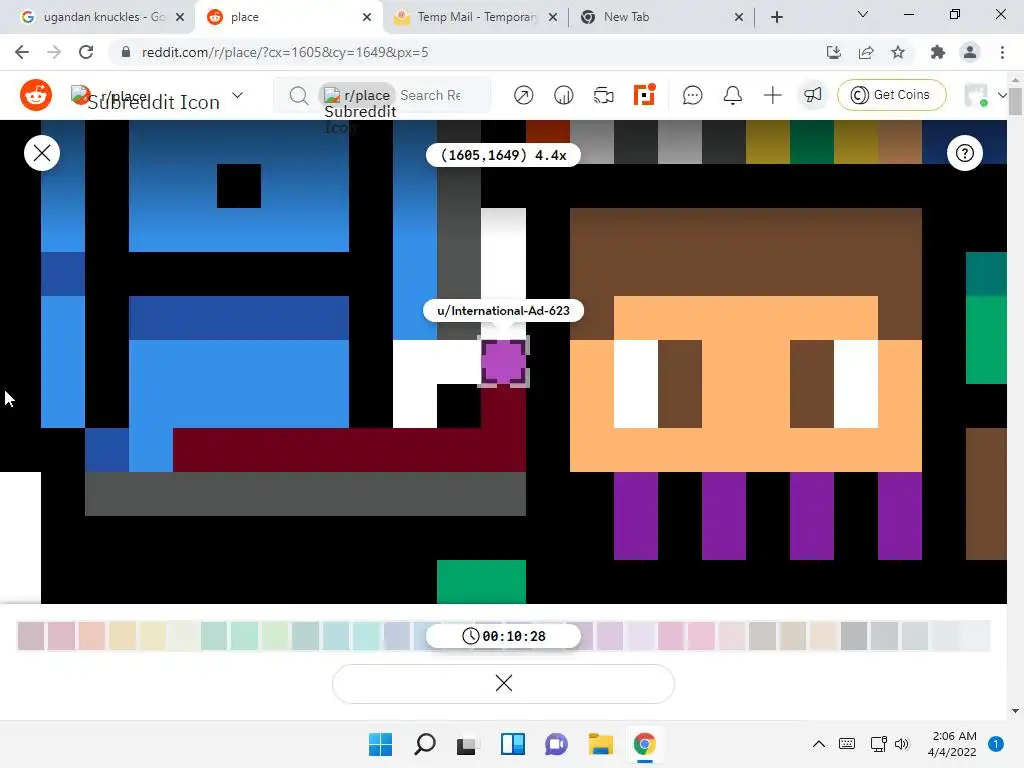This screenshot has height=768, width=1024.
Task: Bookmark this page with the star
Action: (898, 52)
